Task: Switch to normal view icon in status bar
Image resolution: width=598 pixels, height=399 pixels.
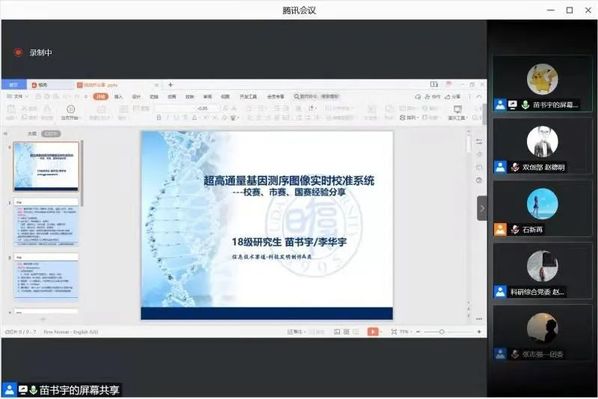Action: point(337,332)
